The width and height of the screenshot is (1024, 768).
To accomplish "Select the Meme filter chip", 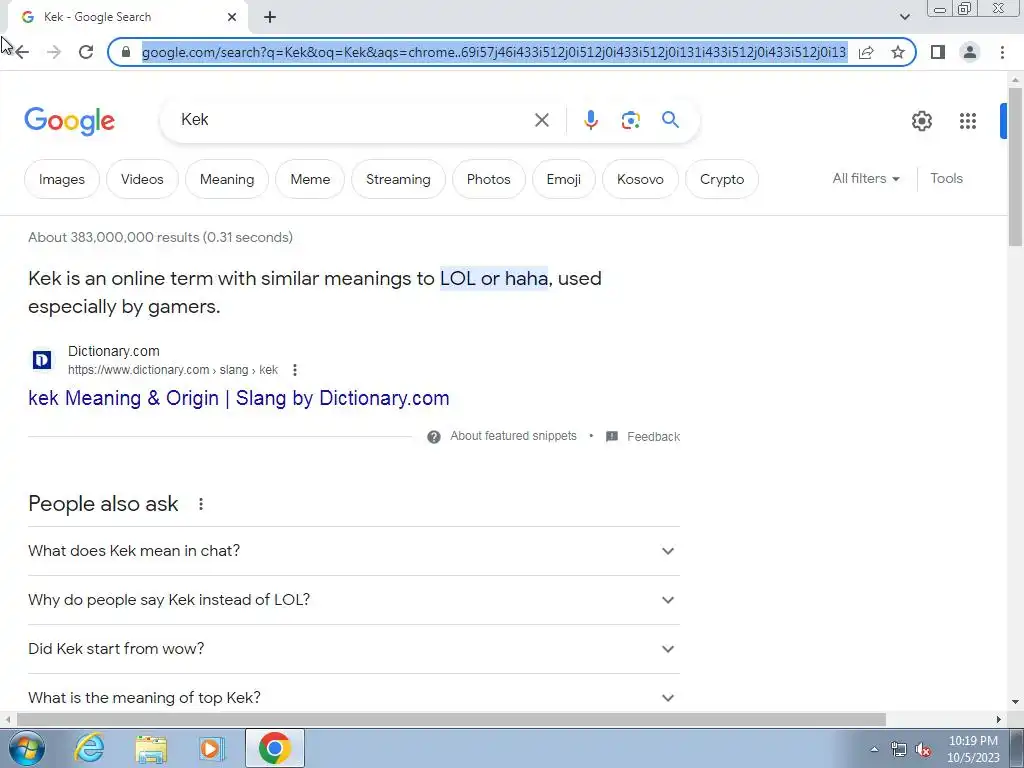I will [x=310, y=179].
